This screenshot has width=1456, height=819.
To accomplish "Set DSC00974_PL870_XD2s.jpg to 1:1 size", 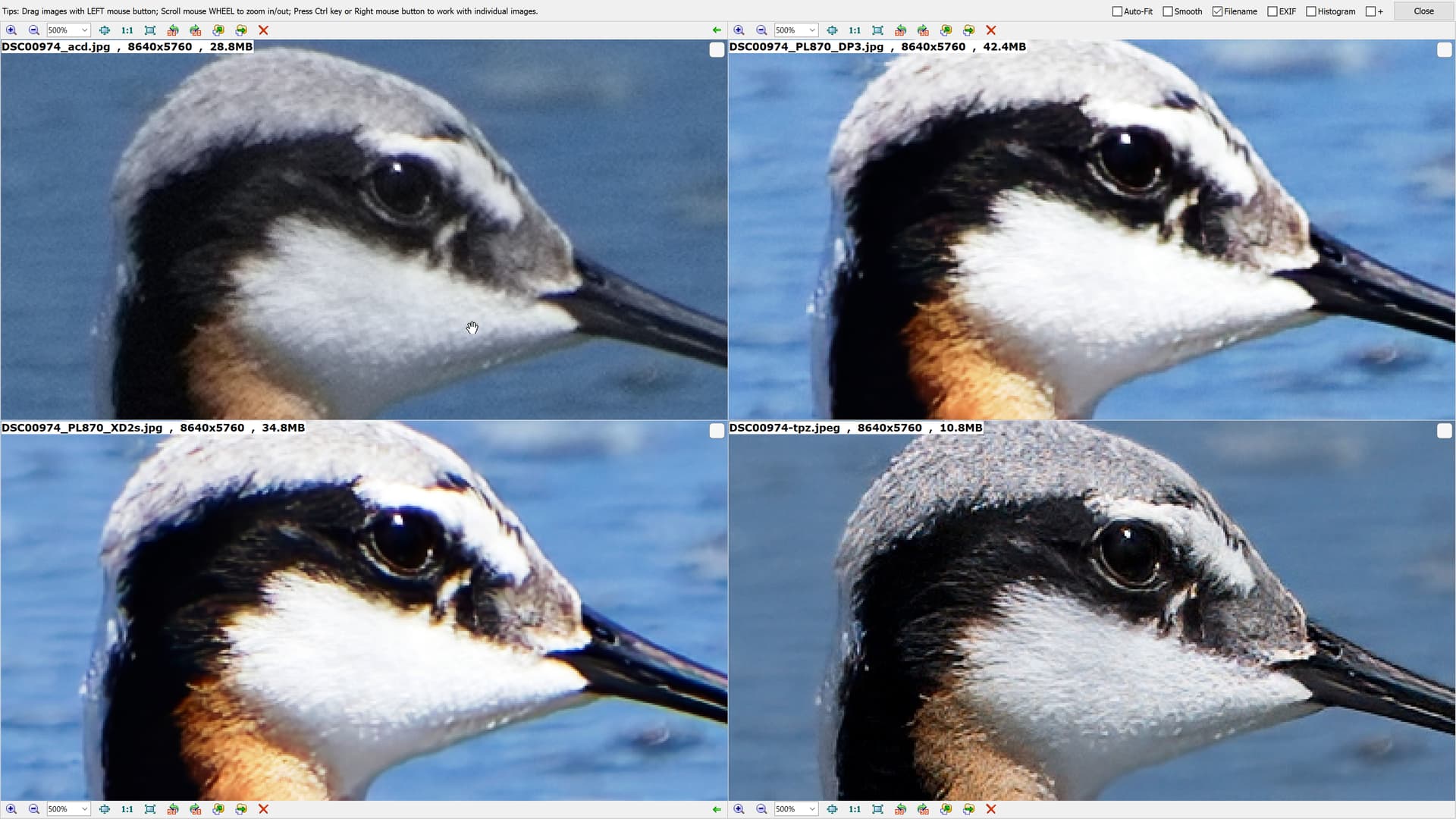I will point(127,809).
